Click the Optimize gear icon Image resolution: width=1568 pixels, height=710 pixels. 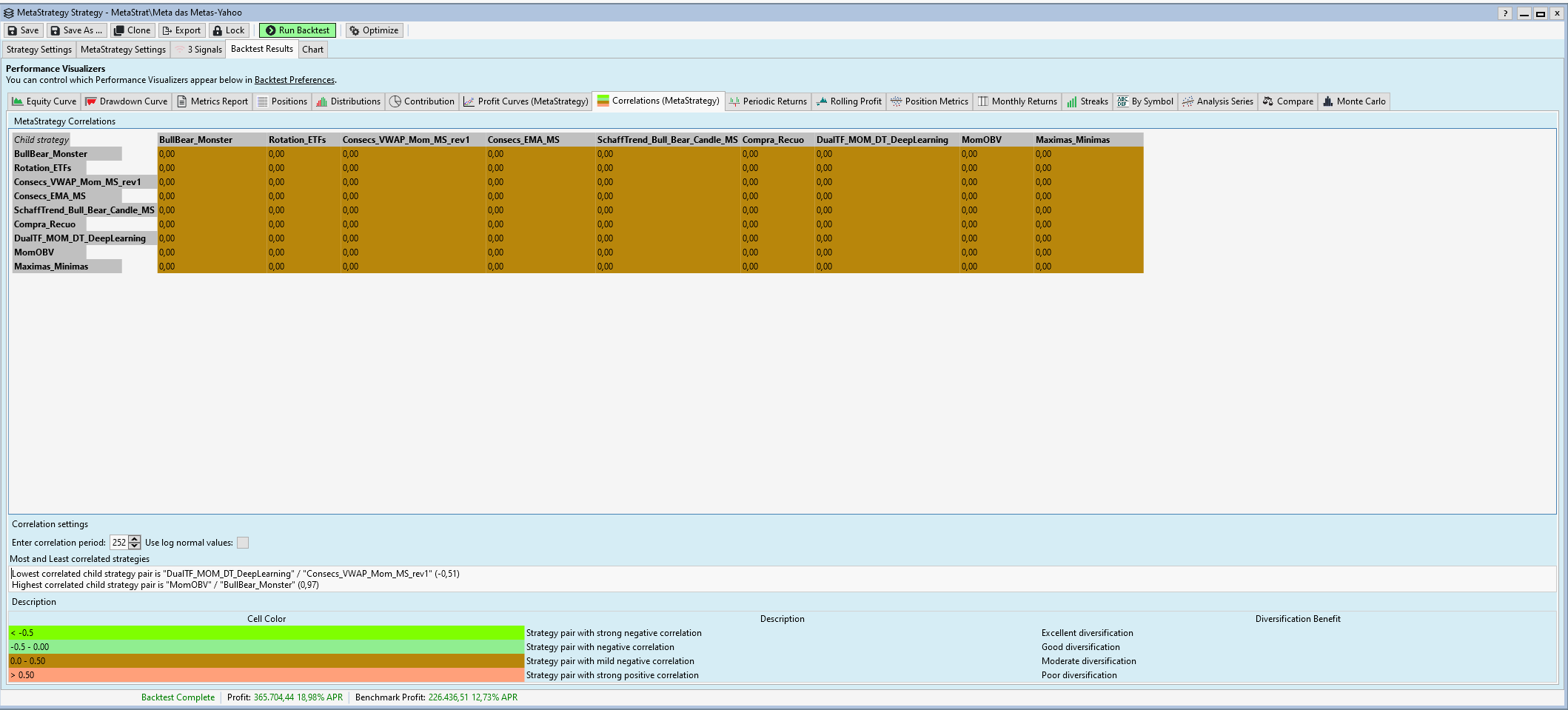[x=355, y=30]
